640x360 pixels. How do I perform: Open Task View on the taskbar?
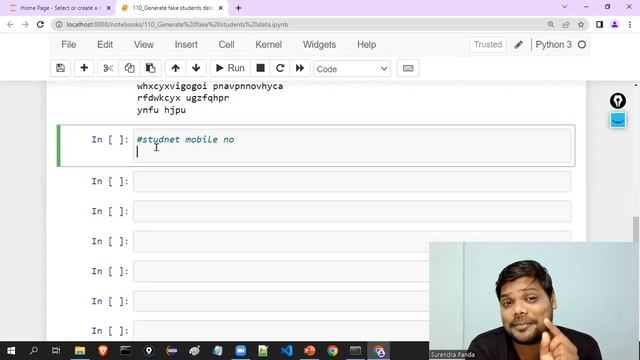point(56,351)
